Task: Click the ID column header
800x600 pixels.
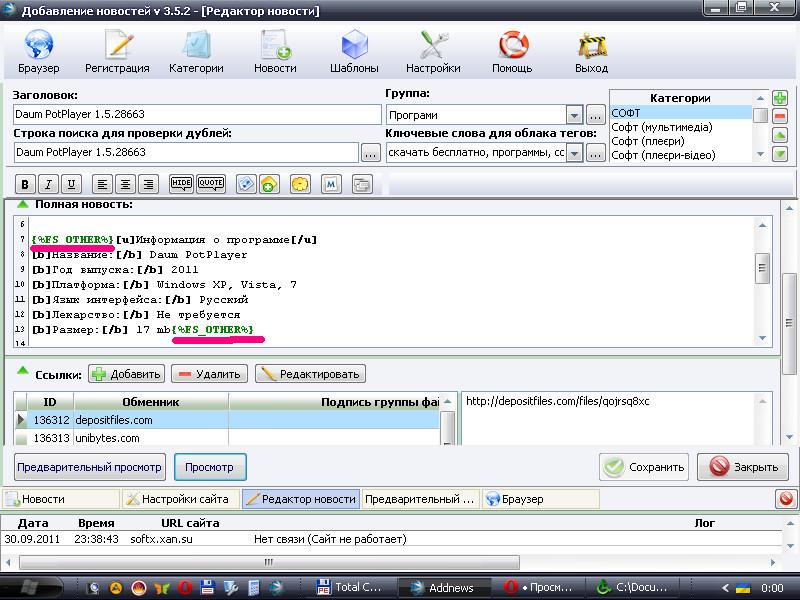Action: tap(50, 402)
